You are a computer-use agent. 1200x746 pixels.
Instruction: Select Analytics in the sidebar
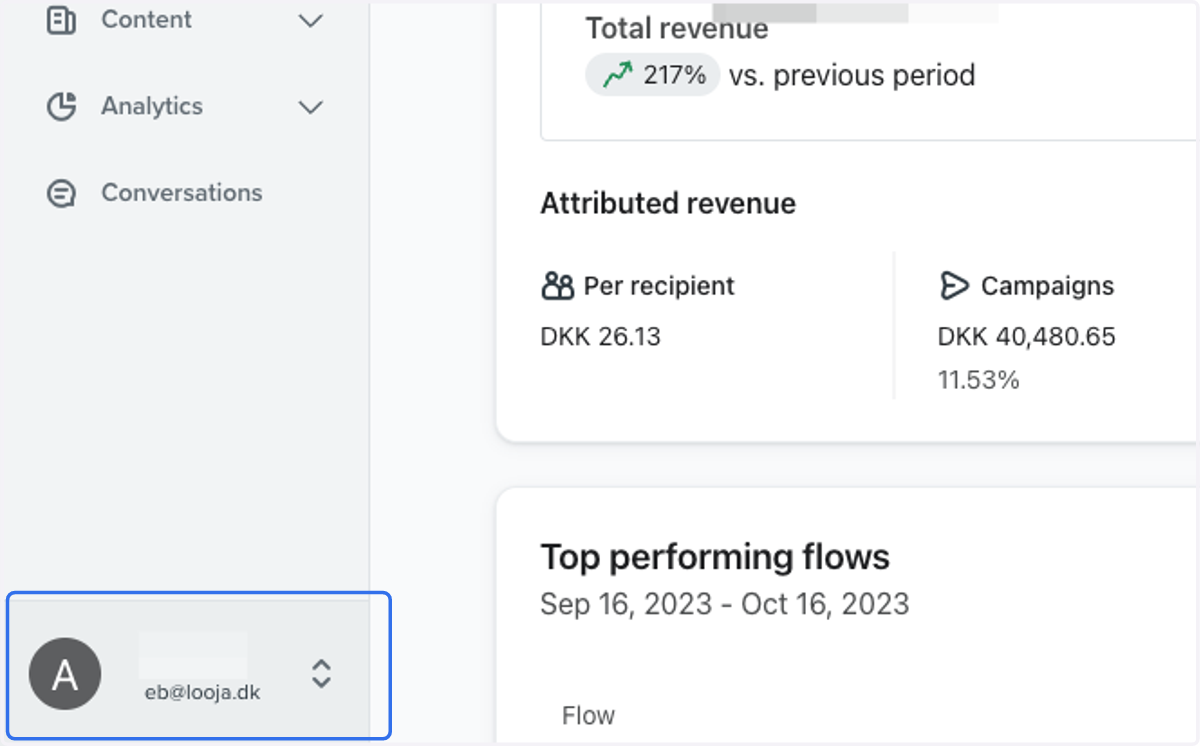pyautogui.click(x=152, y=106)
